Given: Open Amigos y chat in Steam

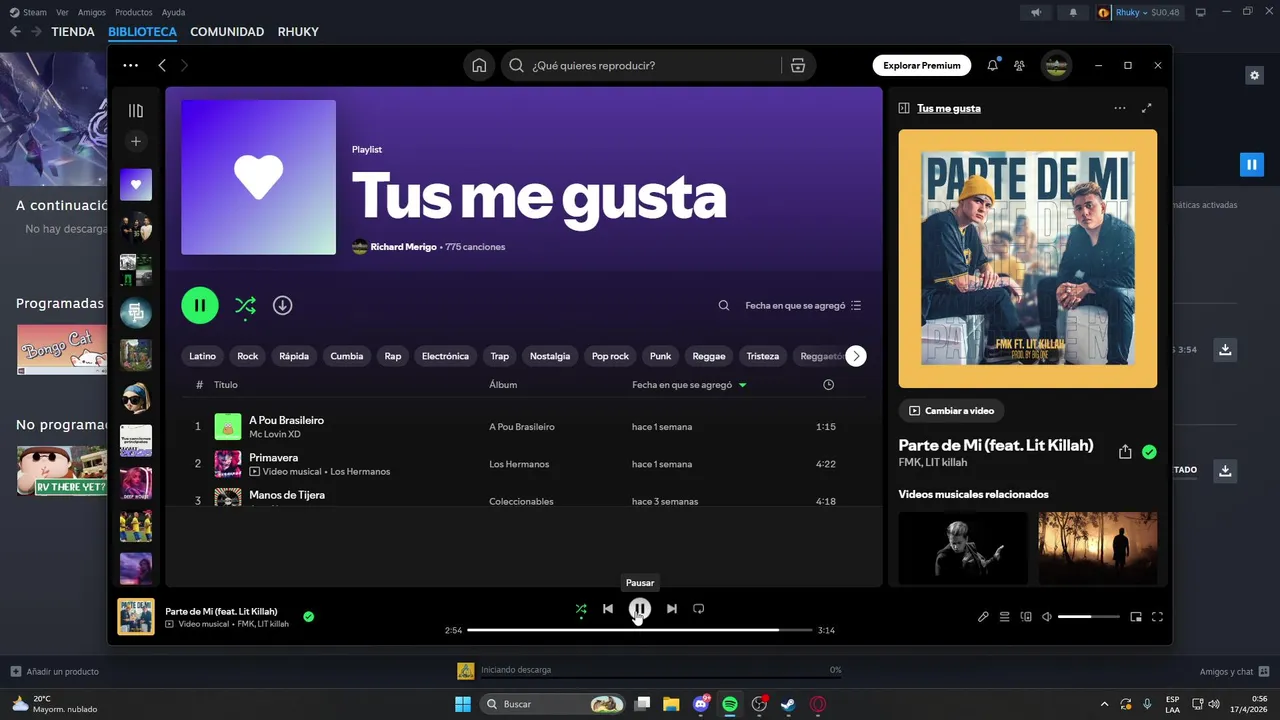Looking at the screenshot, I should tap(1235, 671).
